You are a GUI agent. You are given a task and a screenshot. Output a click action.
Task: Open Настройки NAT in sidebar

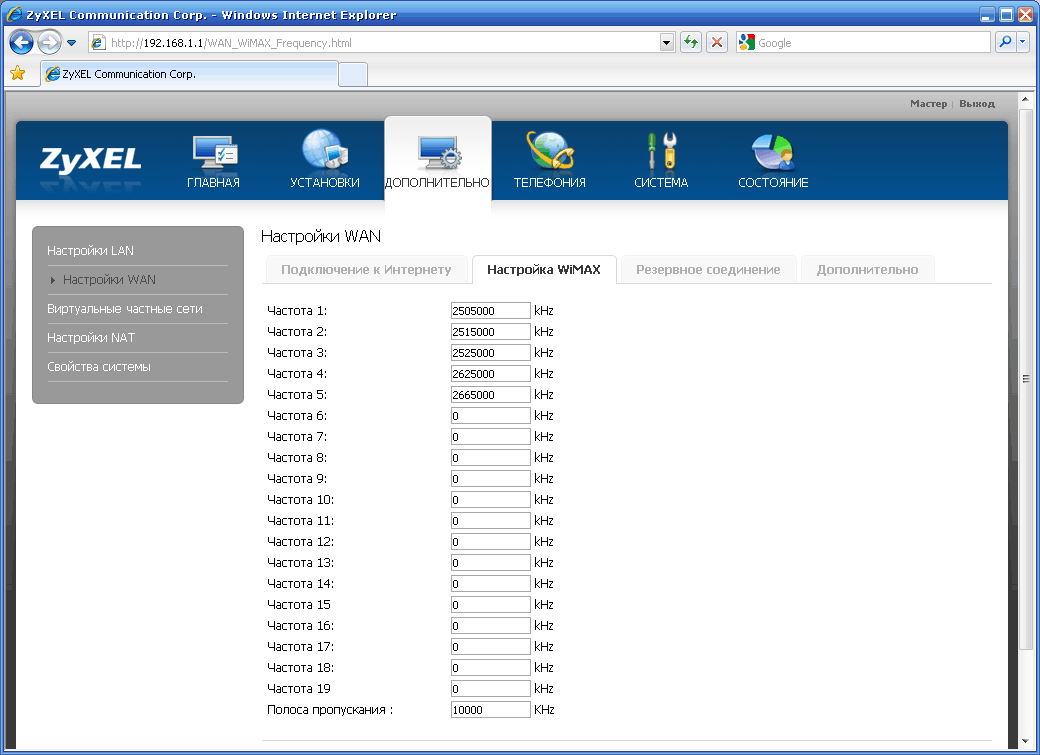tap(91, 338)
